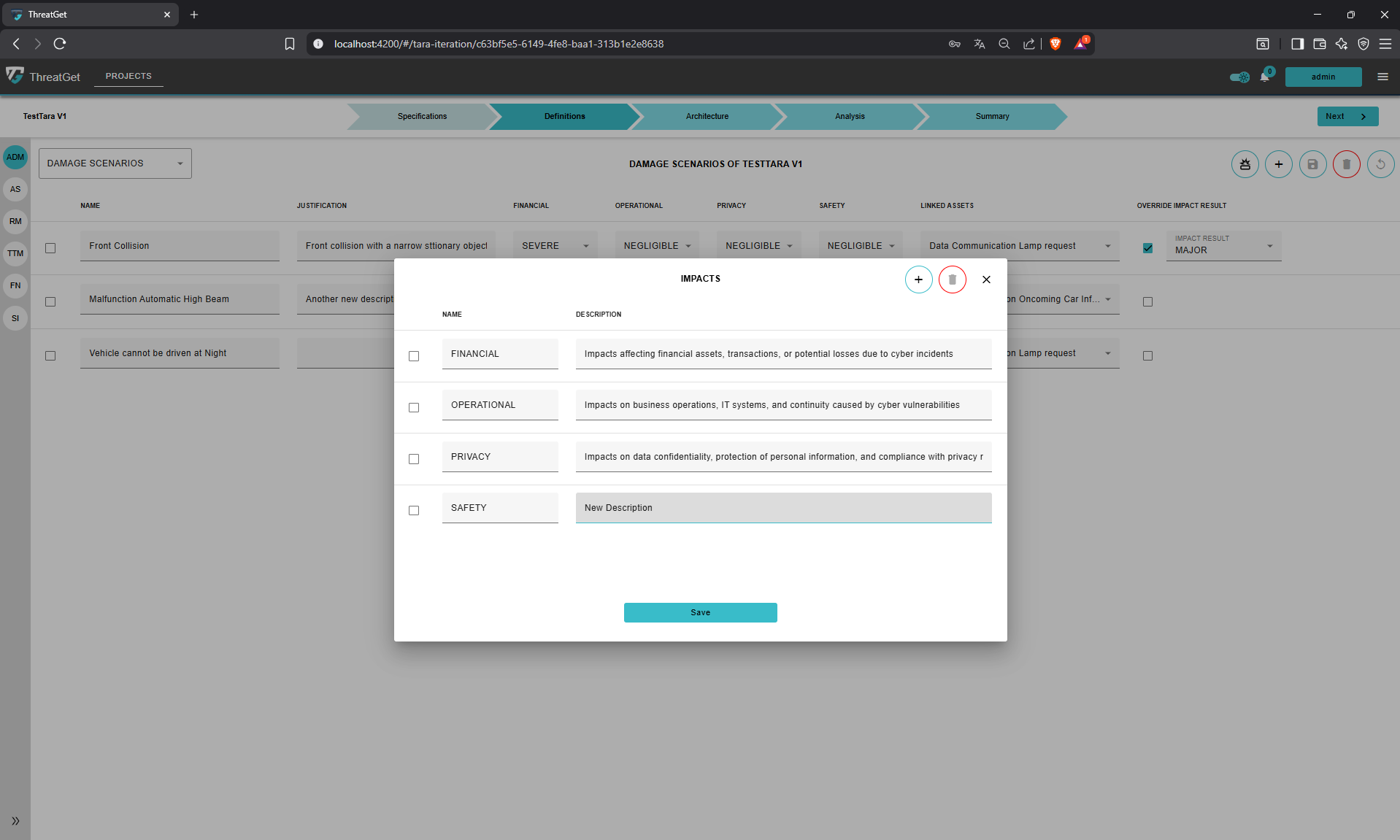
Task: Check the SAFETY impact checkbox
Action: (x=414, y=510)
